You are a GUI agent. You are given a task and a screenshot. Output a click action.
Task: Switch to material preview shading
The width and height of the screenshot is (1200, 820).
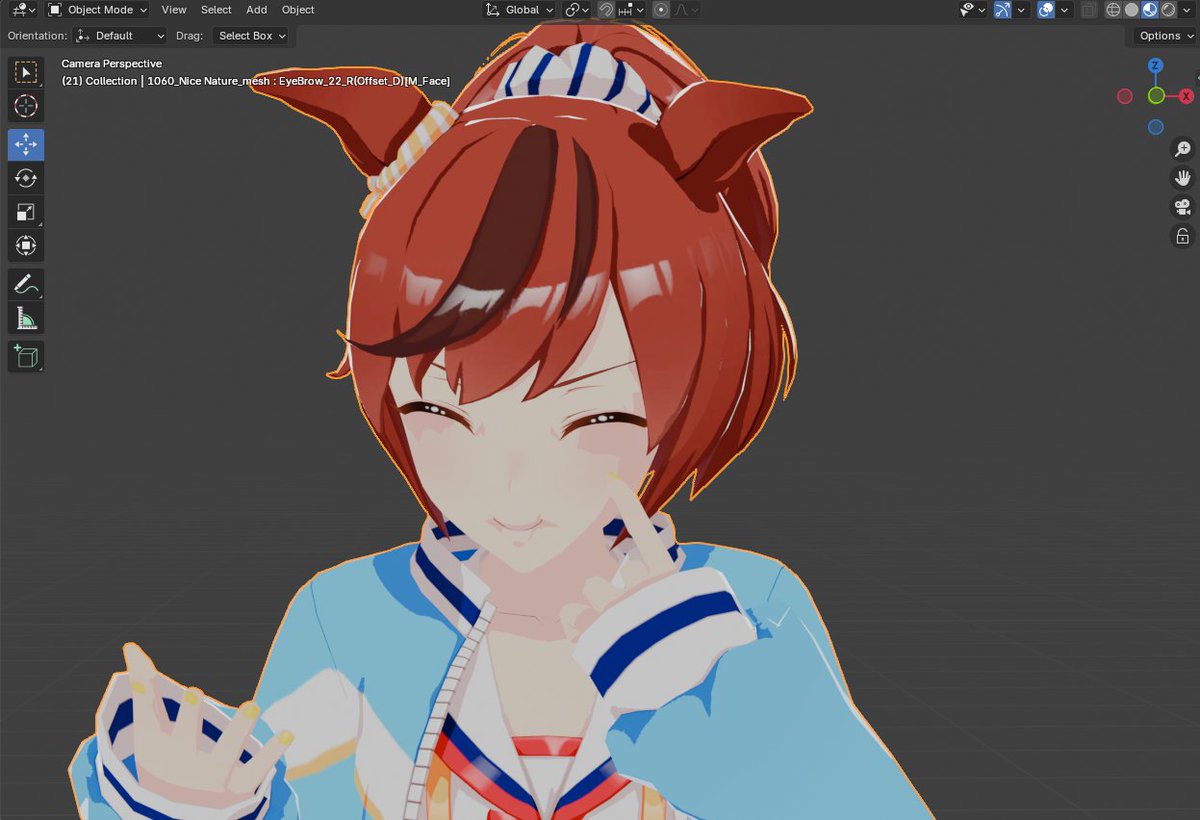pos(1150,10)
